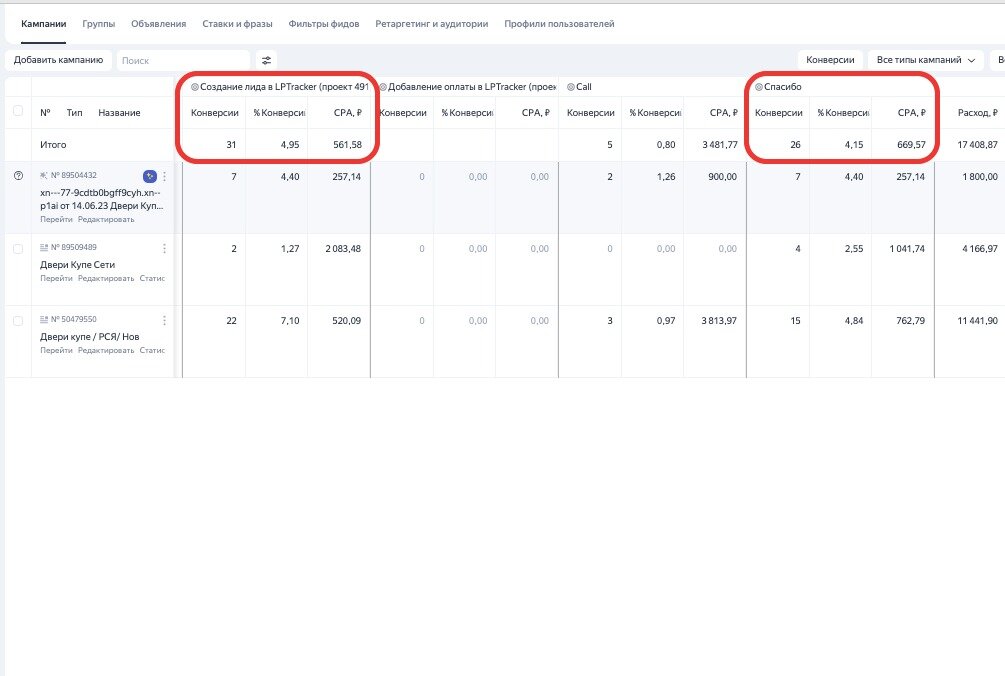Open three-dot menu for campaign 50479550

(x=165, y=320)
